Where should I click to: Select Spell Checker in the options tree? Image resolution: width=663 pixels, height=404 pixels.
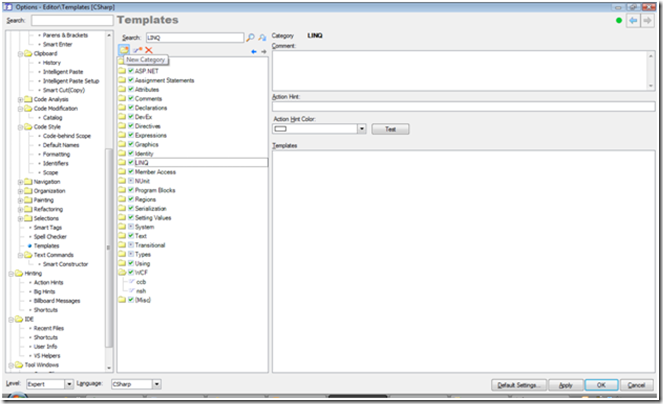click(50, 236)
